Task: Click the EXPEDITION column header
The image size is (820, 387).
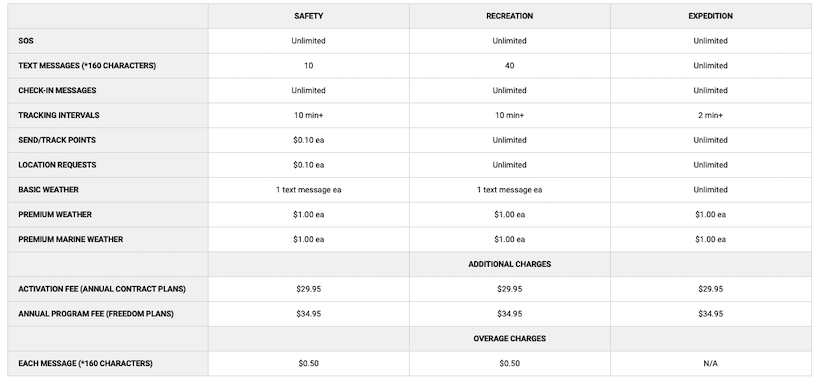Action: pyautogui.click(x=710, y=16)
